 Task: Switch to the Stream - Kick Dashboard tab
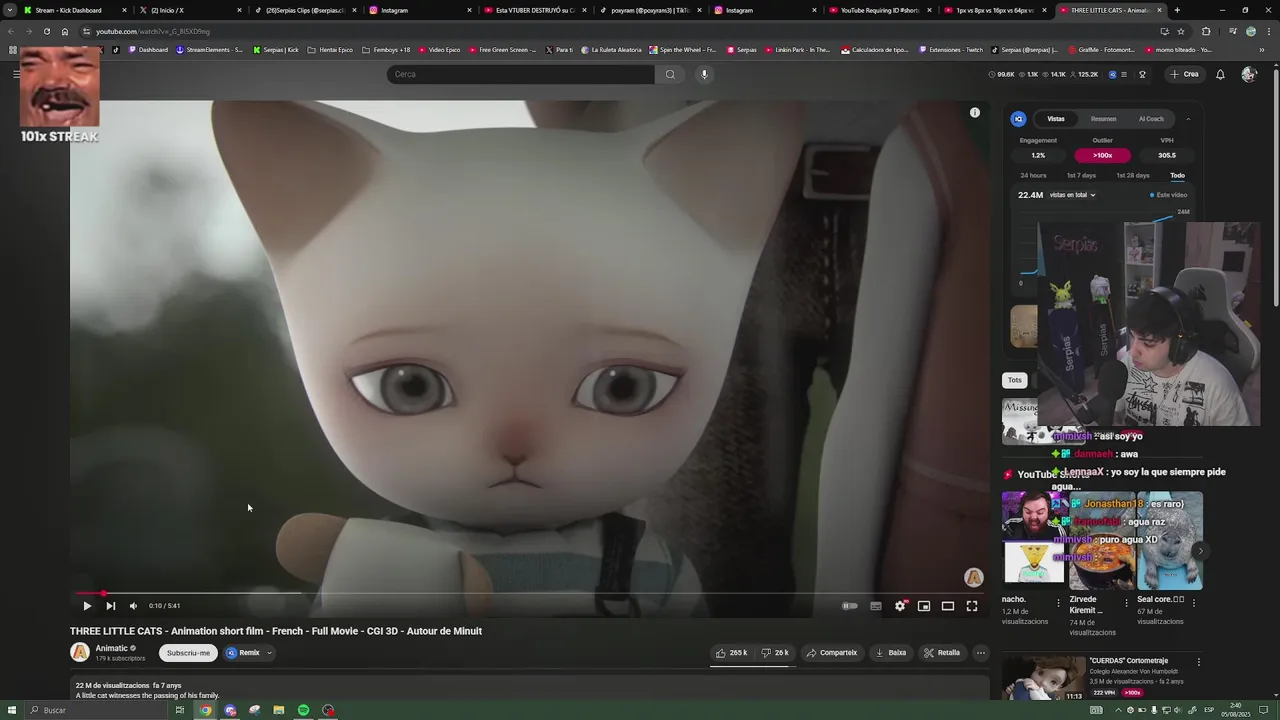pyautogui.click(x=75, y=10)
